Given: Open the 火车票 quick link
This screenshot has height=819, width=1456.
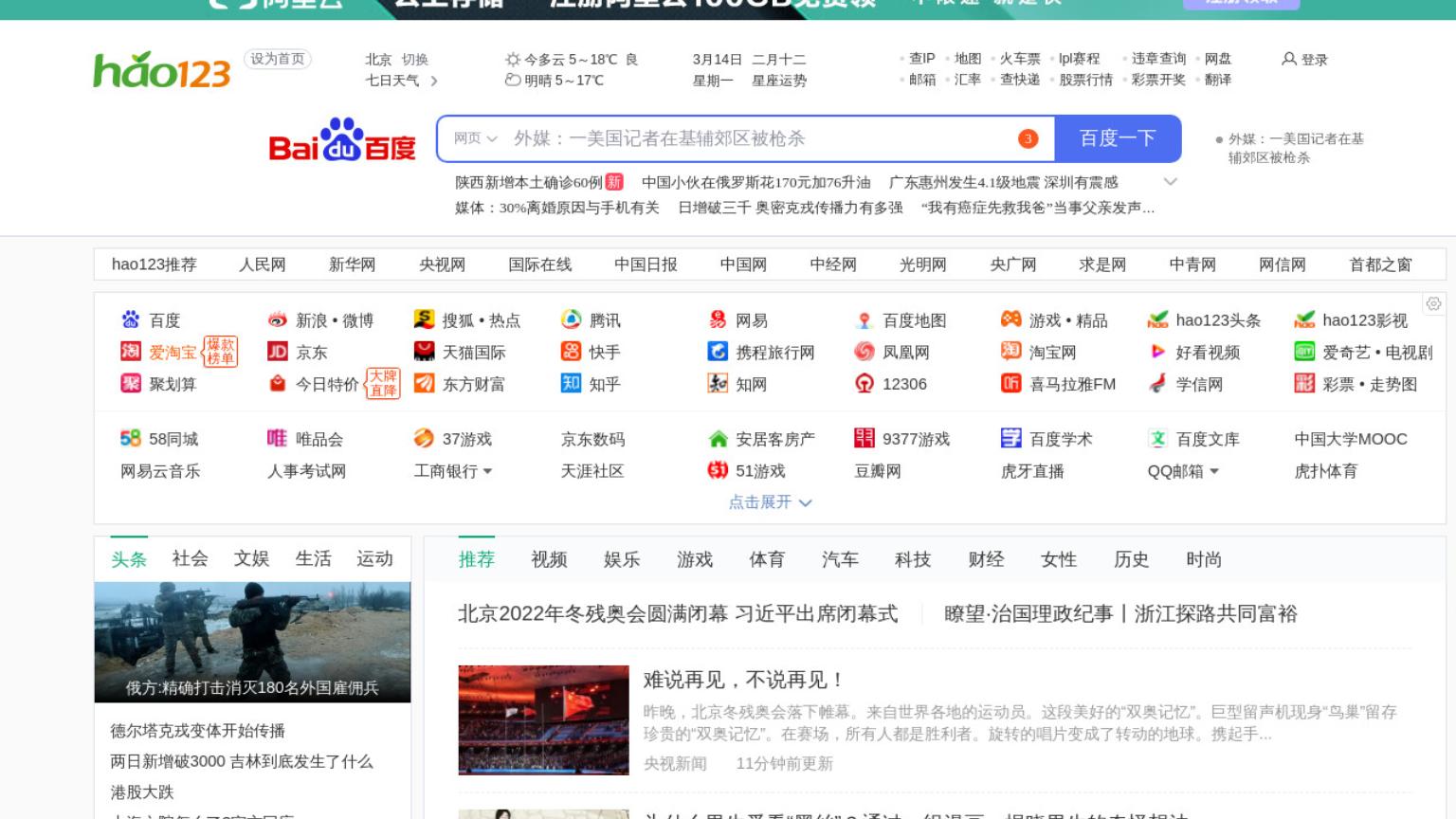Looking at the screenshot, I should 1020,59.
